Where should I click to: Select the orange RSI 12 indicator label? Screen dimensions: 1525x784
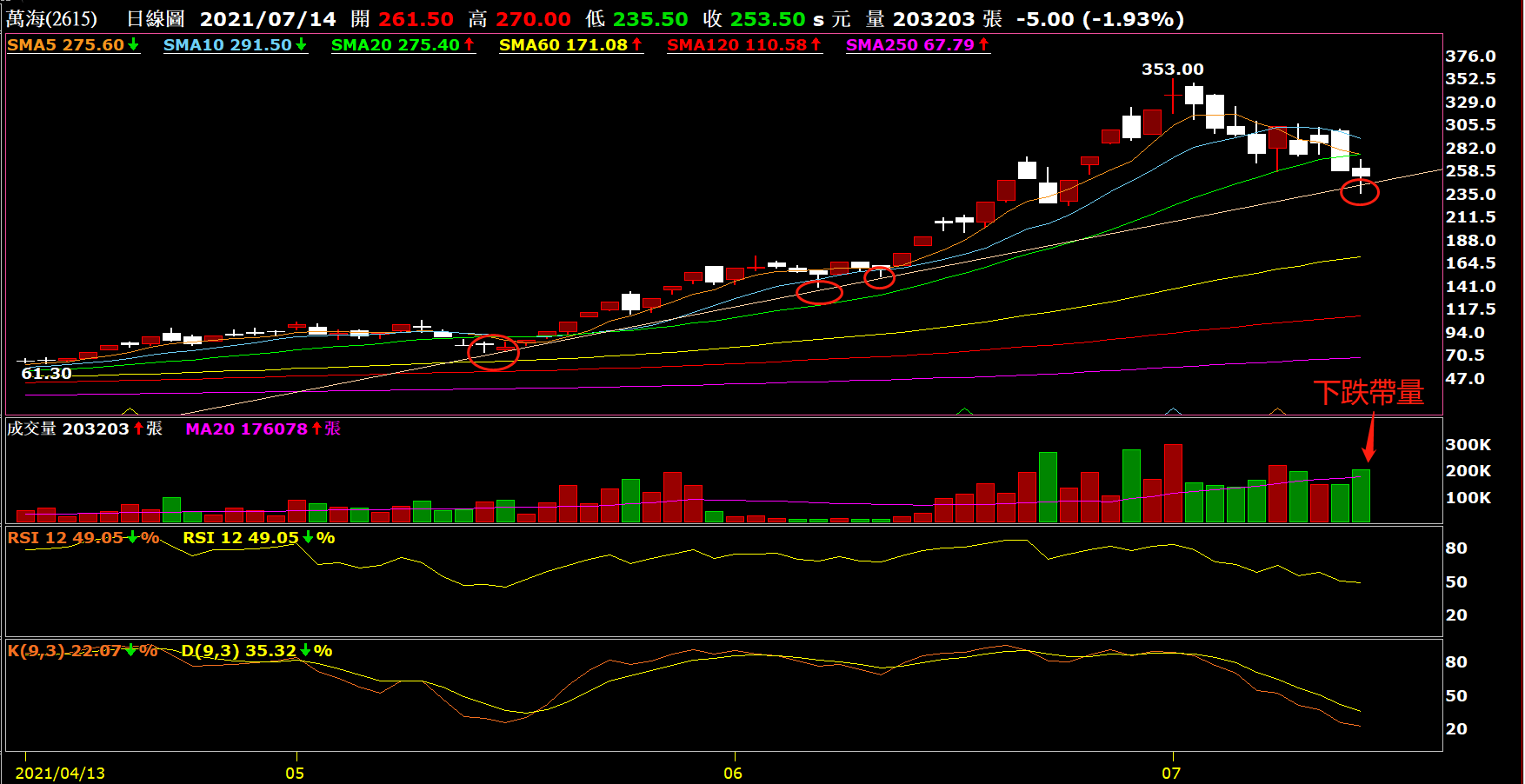pyautogui.click(x=65, y=538)
